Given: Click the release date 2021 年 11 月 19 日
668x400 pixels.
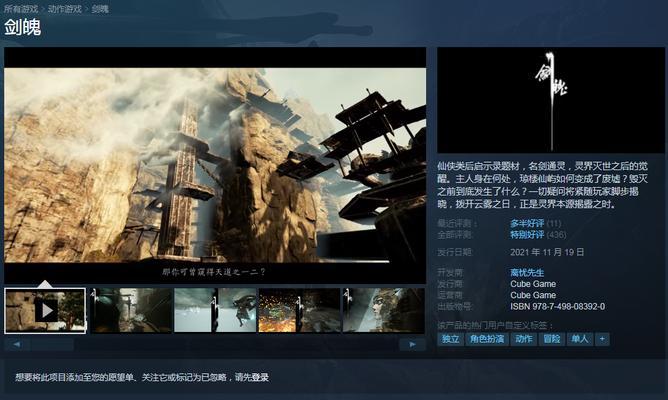Looking at the screenshot, I should click(547, 252).
